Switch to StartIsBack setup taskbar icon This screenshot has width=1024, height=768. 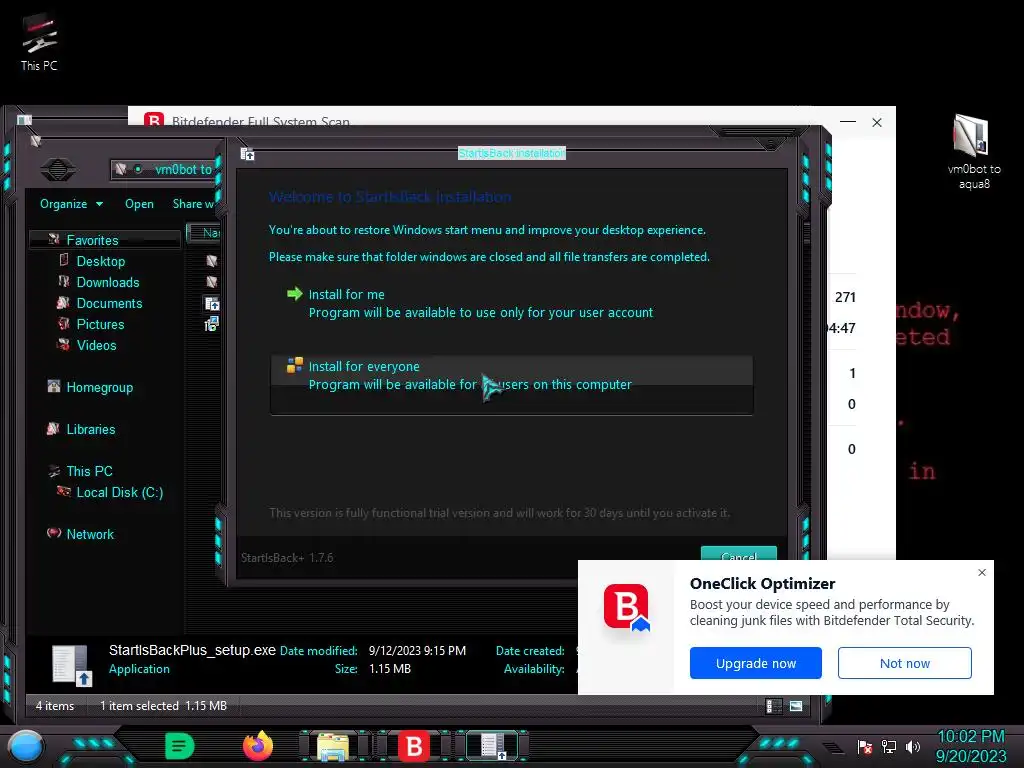tap(491, 746)
